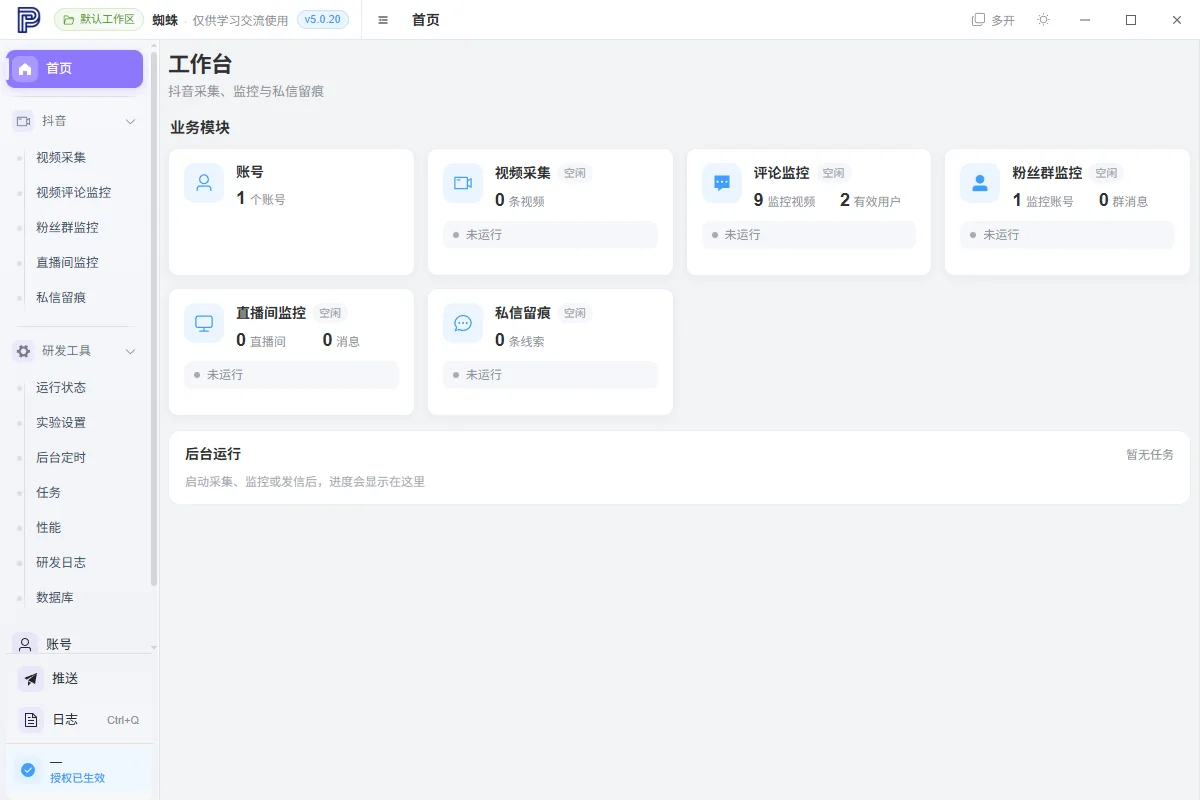
Task: Collapse the 研发工具 section chevron
Action: (x=130, y=351)
